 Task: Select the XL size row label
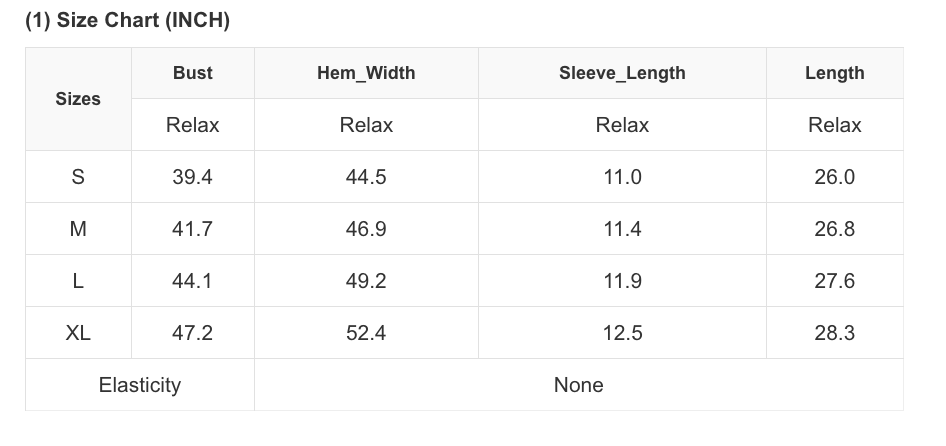(78, 333)
